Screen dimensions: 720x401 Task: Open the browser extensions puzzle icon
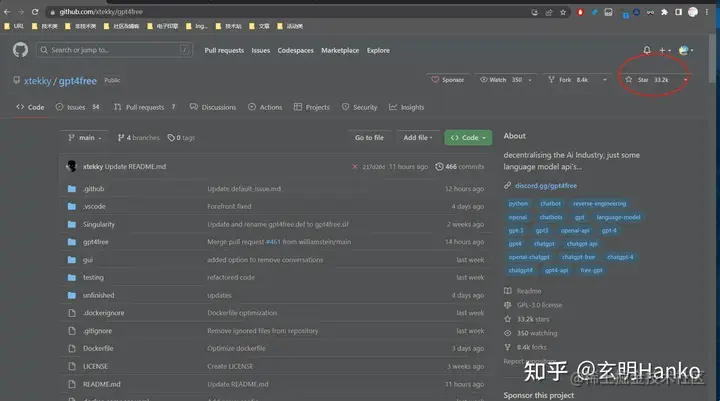664,12
